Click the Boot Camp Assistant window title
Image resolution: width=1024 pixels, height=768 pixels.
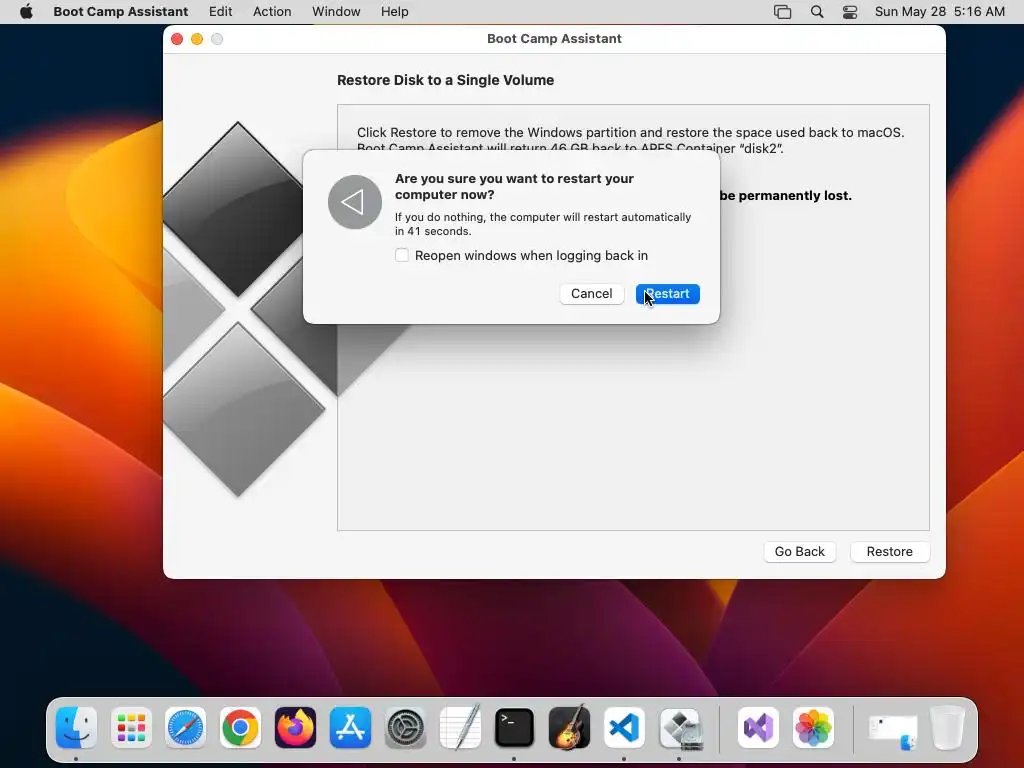(554, 39)
